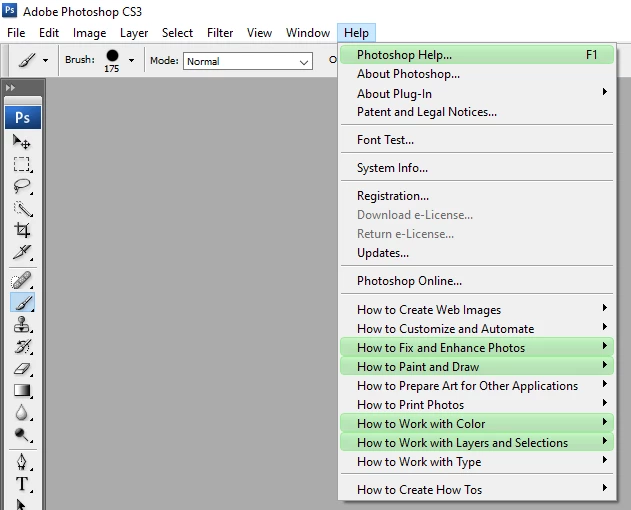The height and width of the screenshot is (510, 631).
Task: Select the Brush tool in toolbox
Action: (22, 302)
